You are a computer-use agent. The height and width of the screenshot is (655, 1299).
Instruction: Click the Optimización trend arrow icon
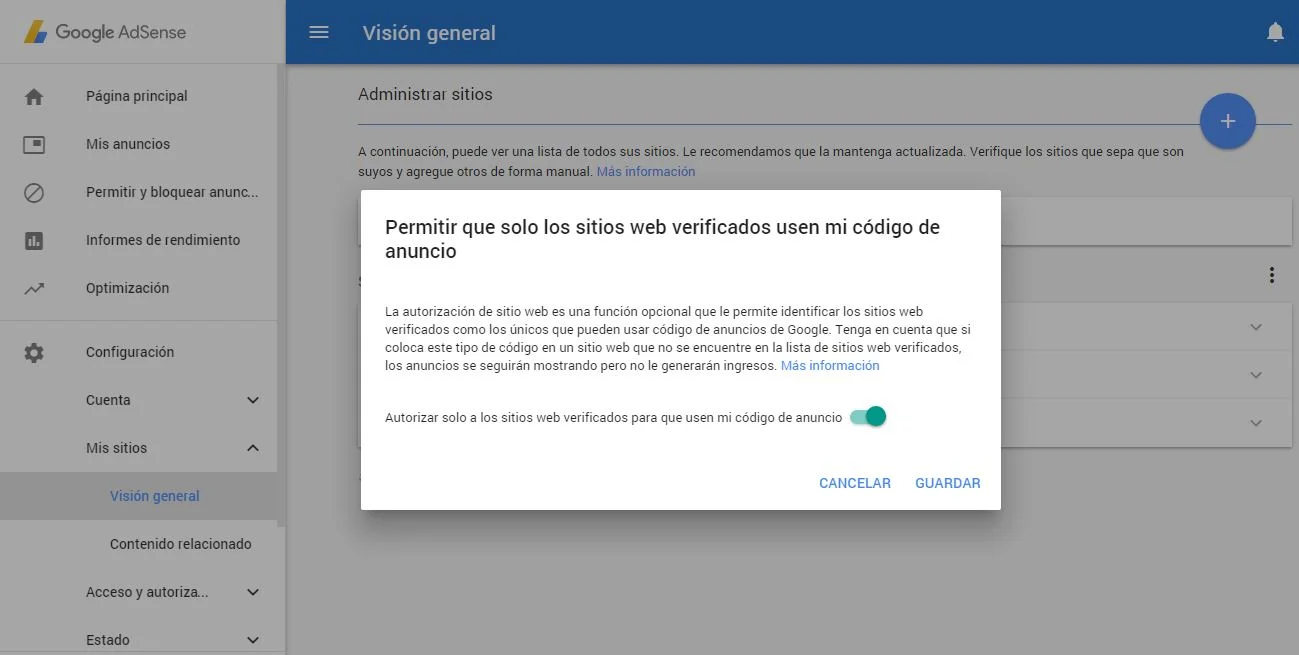coord(34,288)
